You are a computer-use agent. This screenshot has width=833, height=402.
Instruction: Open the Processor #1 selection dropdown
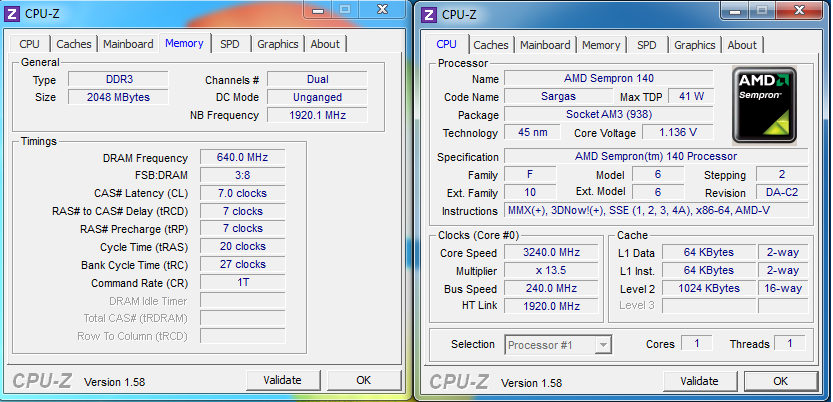coord(558,345)
